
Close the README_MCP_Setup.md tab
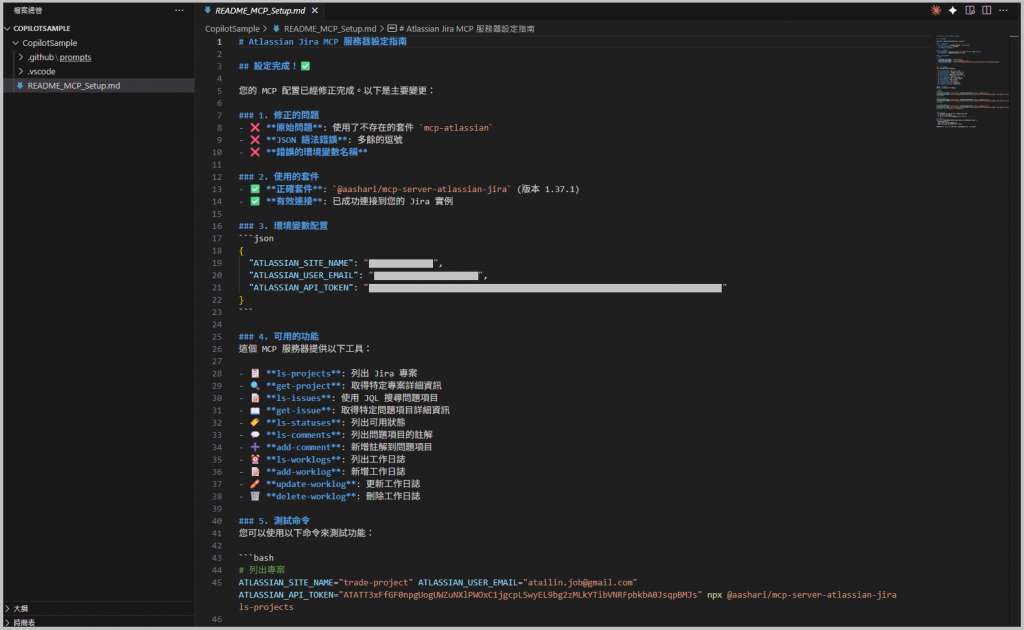[x=315, y=10]
